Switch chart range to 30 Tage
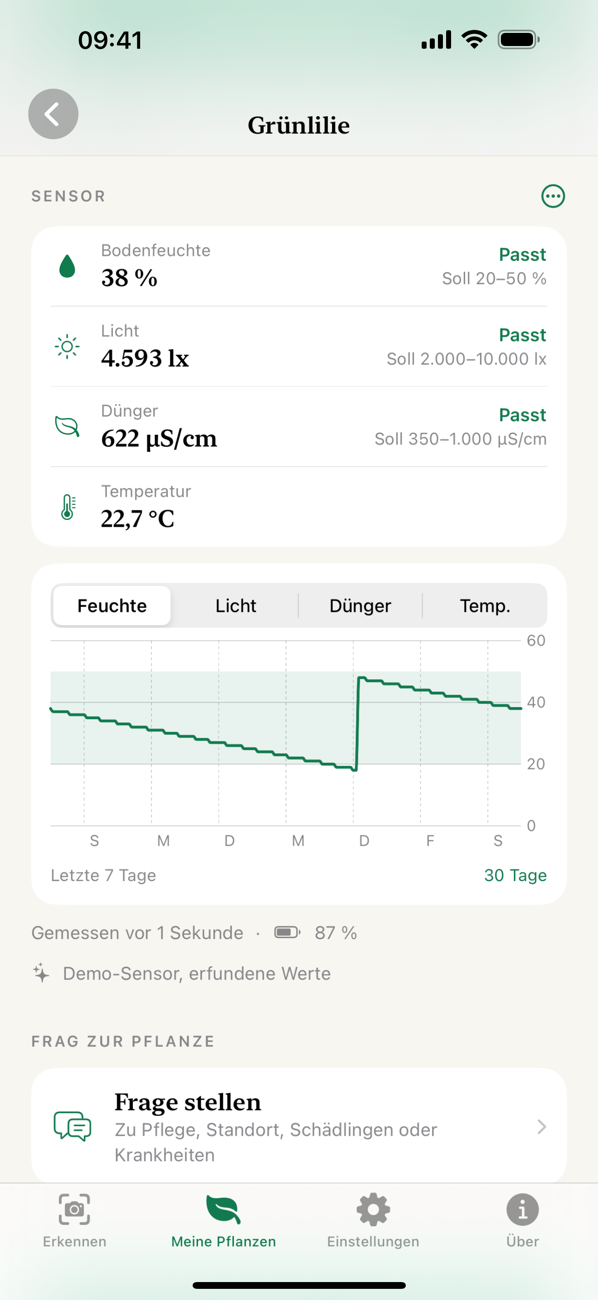 [x=515, y=875]
